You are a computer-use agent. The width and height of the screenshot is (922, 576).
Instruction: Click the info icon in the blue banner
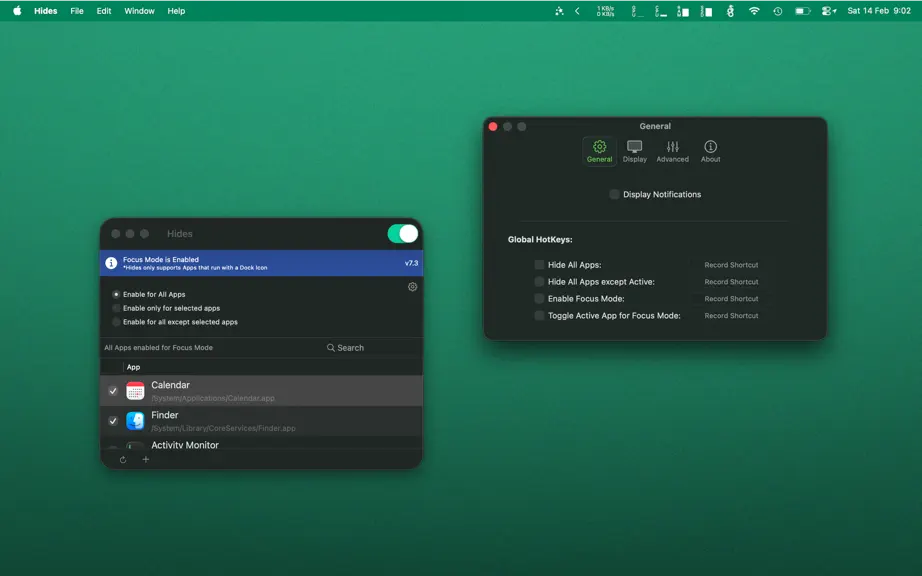pos(111,263)
